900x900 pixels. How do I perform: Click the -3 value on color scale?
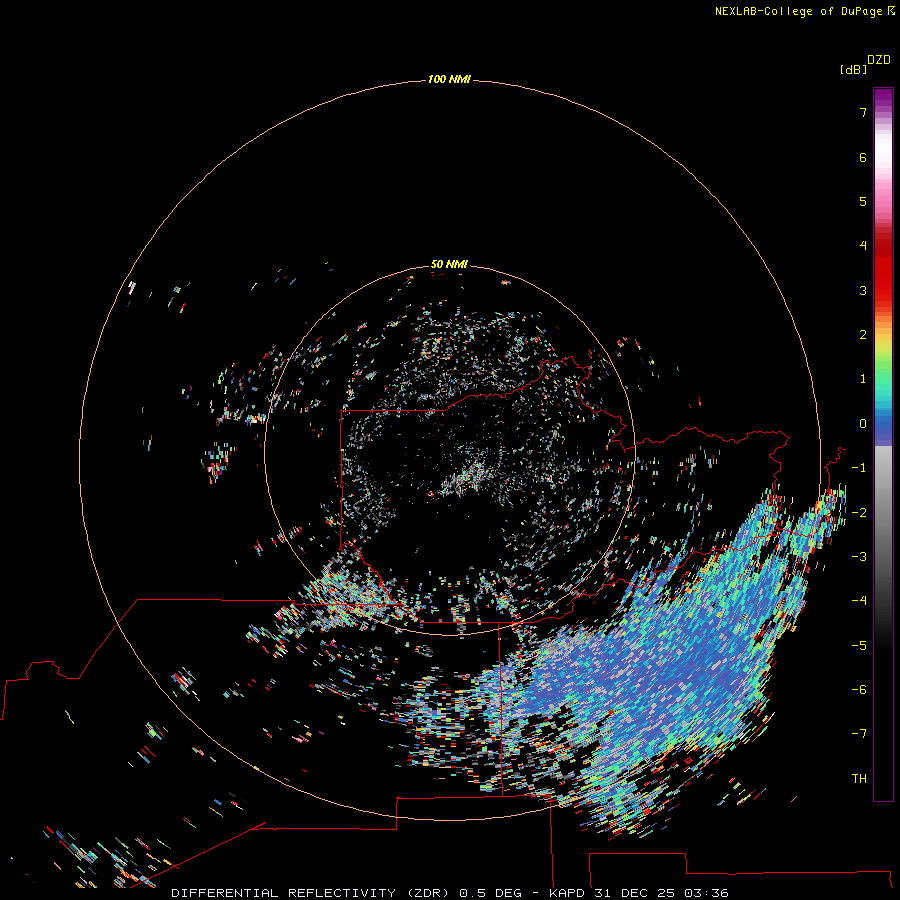859,556
